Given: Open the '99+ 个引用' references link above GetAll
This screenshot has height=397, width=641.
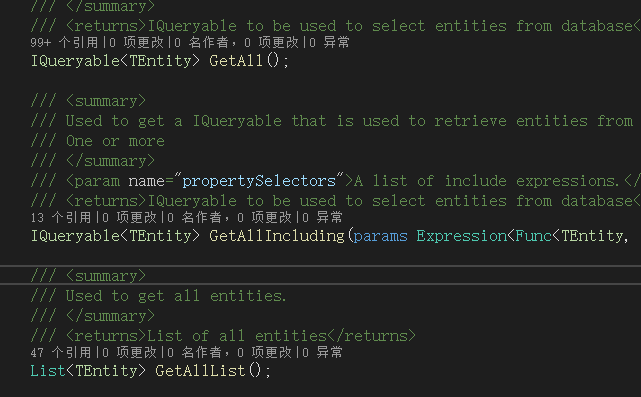Looking at the screenshot, I should 64,43.
